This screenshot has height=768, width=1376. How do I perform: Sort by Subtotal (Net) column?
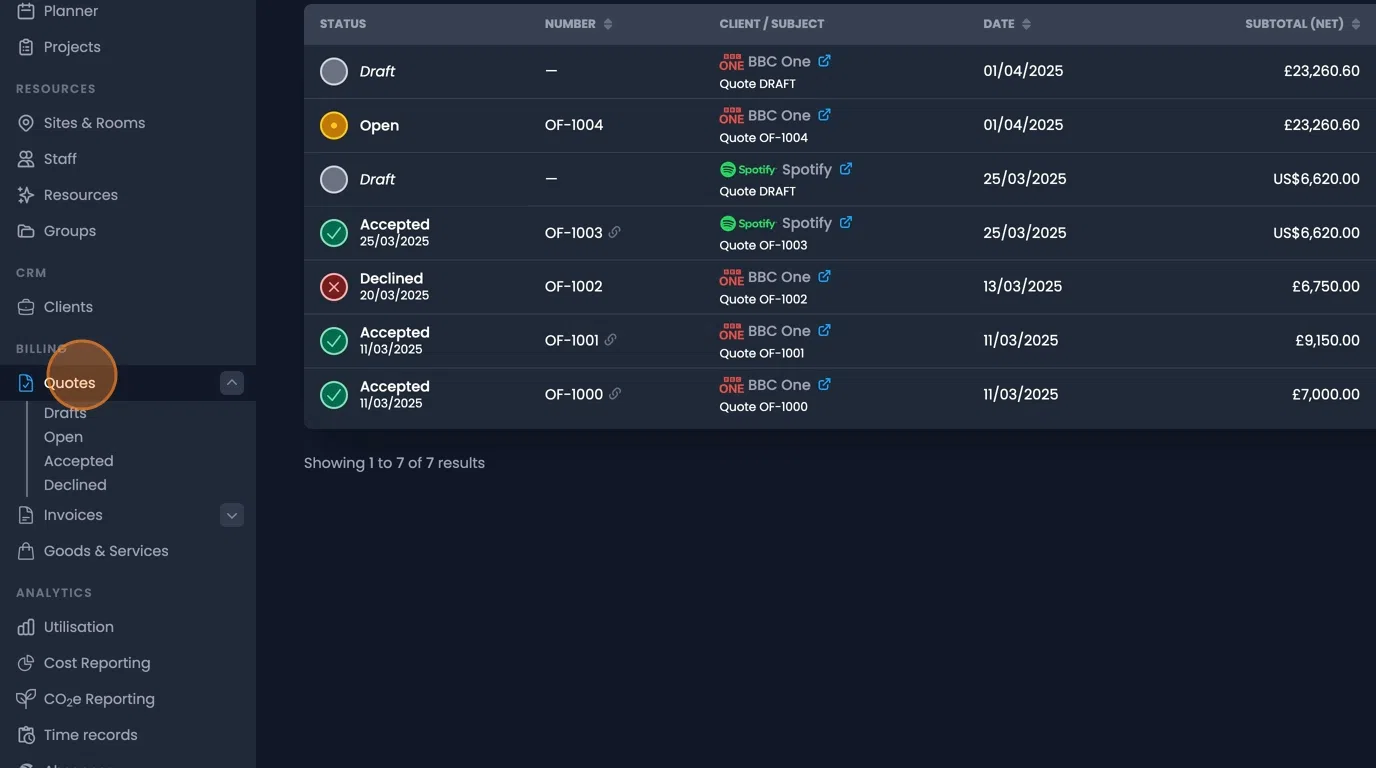click(x=1355, y=24)
